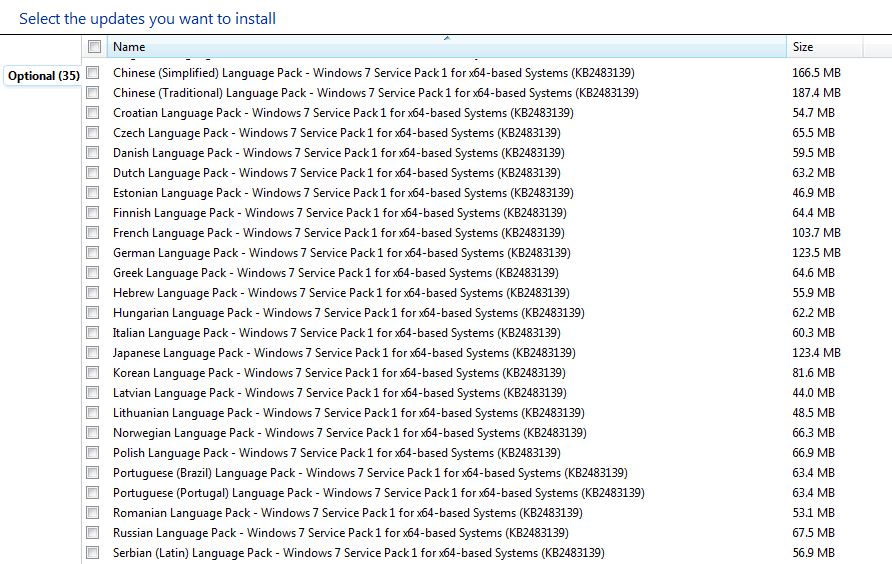The image size is (892, 564).
Task: Check Croatian Language Pack checkbox
Action: tap(93, 113)
